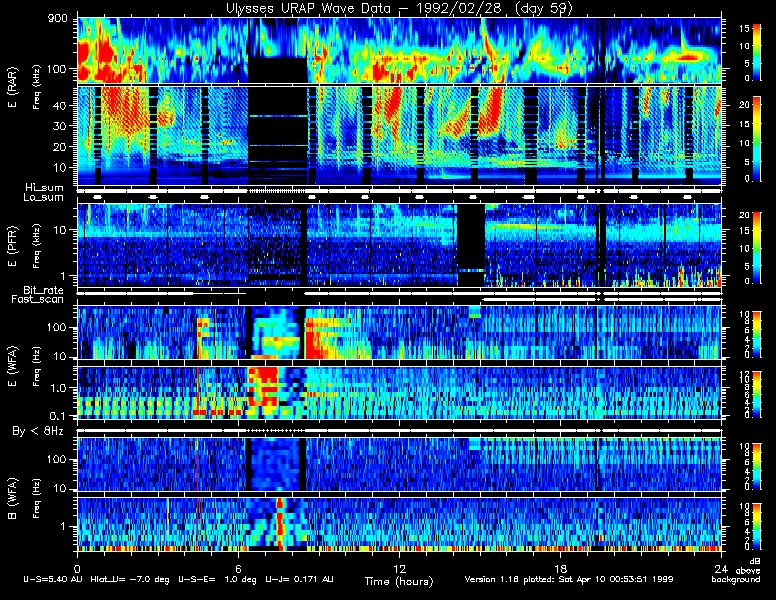This screenshot has height=600, width=776.
Task: Click the "B (WFA)" axis label
Action: [12, 499]
